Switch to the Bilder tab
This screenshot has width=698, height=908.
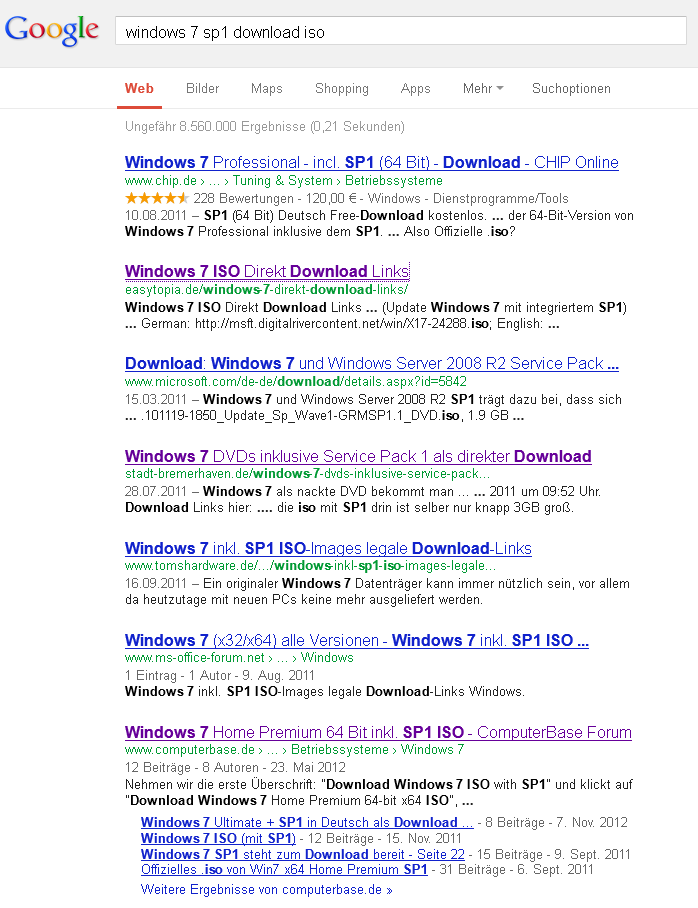202,89
